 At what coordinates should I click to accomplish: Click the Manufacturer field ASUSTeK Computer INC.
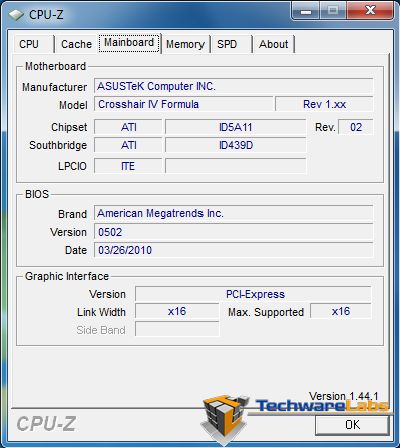coord(233,86)
